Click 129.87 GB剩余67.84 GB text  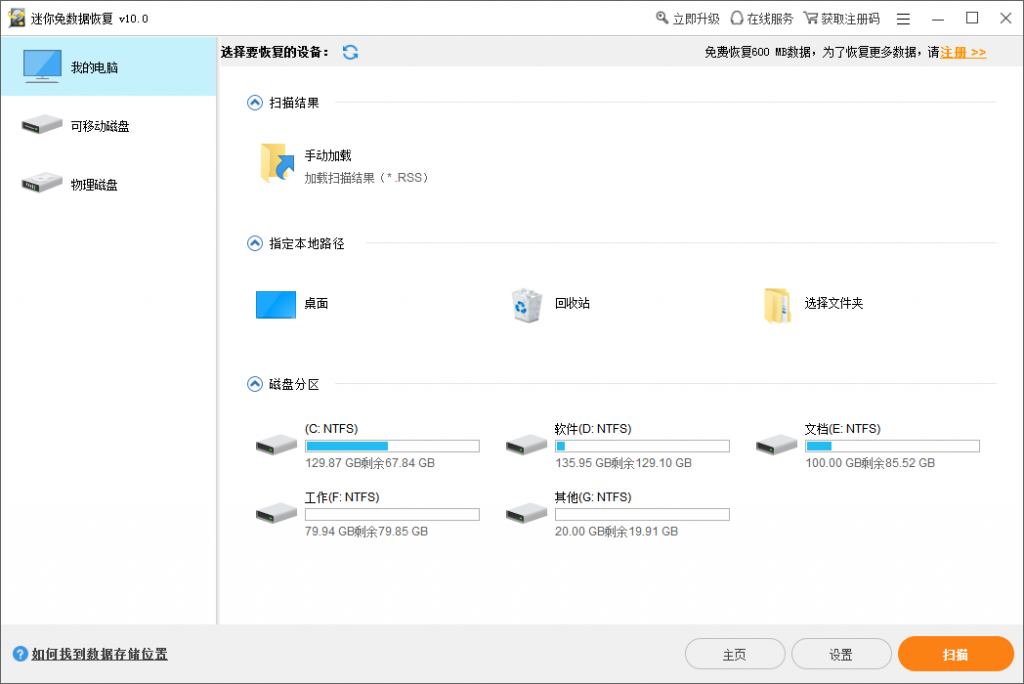[370, 463]
